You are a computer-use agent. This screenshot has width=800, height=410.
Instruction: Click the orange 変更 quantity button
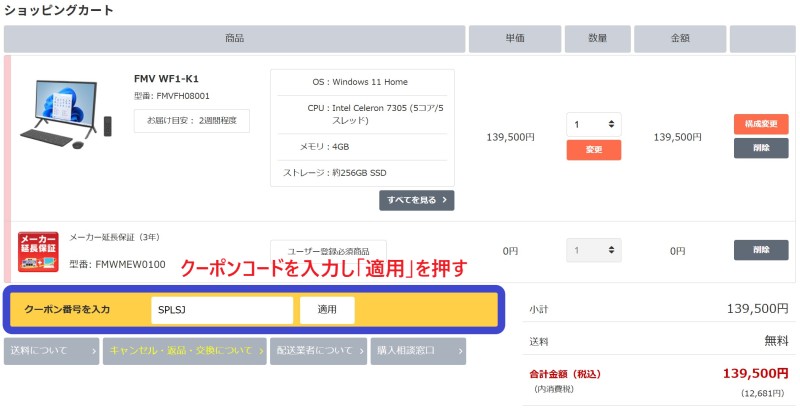pos(594,150)
